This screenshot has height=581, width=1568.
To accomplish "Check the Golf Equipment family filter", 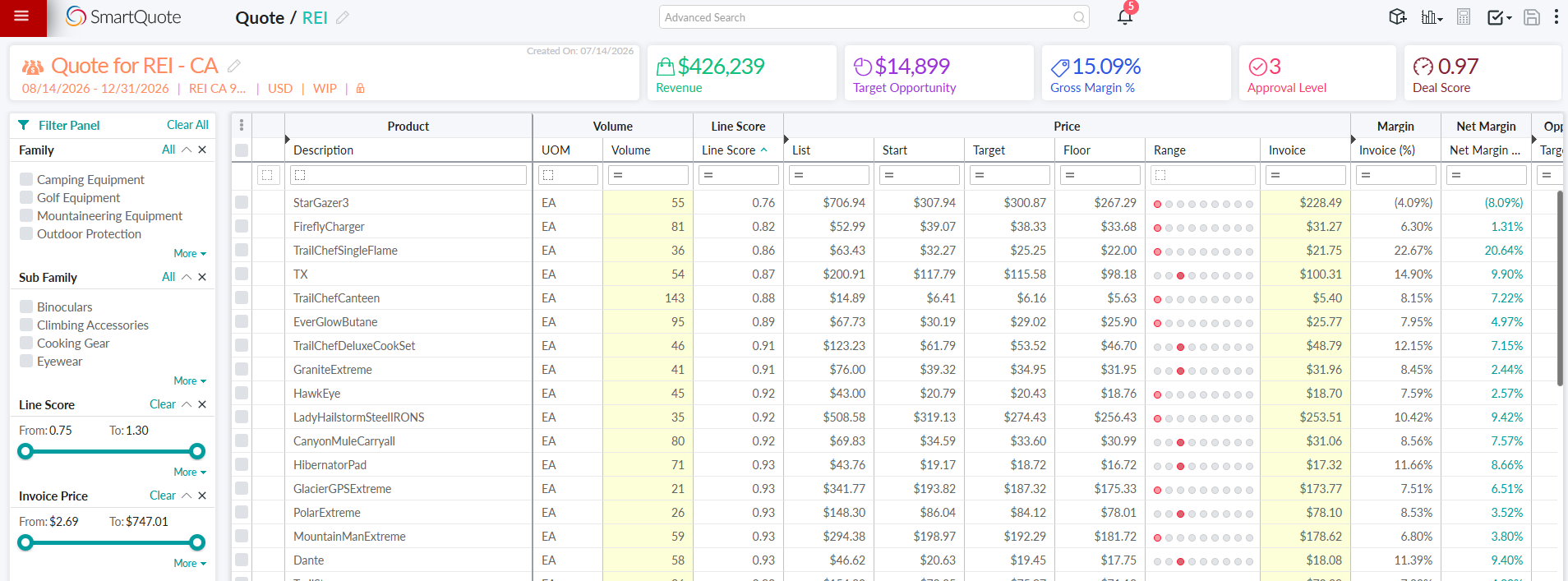I will click(x=26, y=197).
